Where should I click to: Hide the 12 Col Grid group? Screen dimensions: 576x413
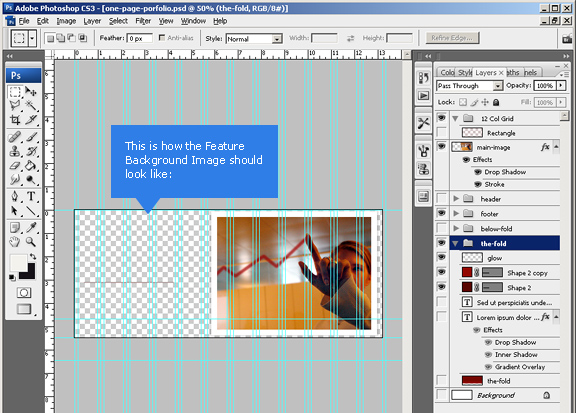[442, 118]
